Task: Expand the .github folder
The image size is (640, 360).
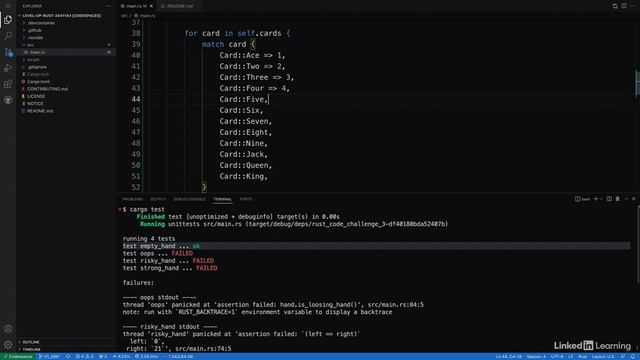Action: tap(35, 30)
